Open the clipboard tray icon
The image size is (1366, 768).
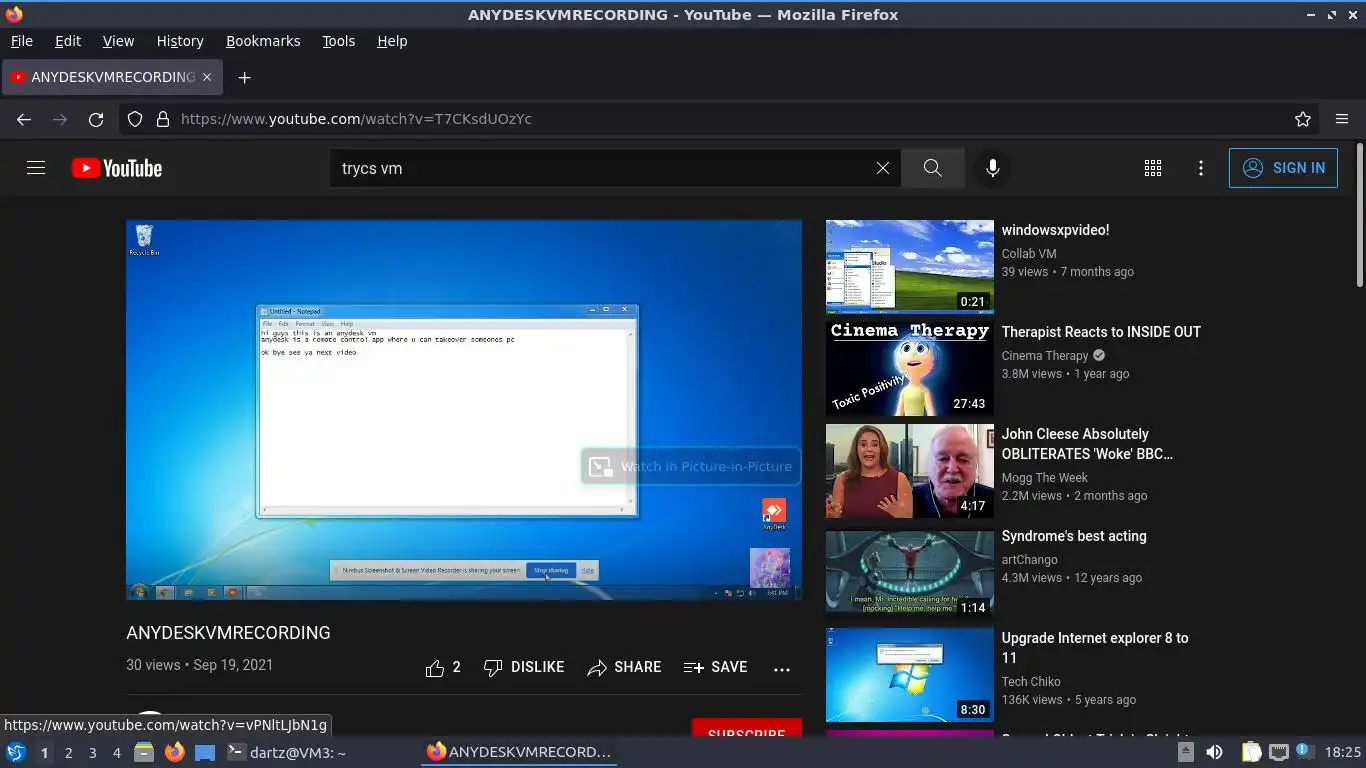[1251, 752]
